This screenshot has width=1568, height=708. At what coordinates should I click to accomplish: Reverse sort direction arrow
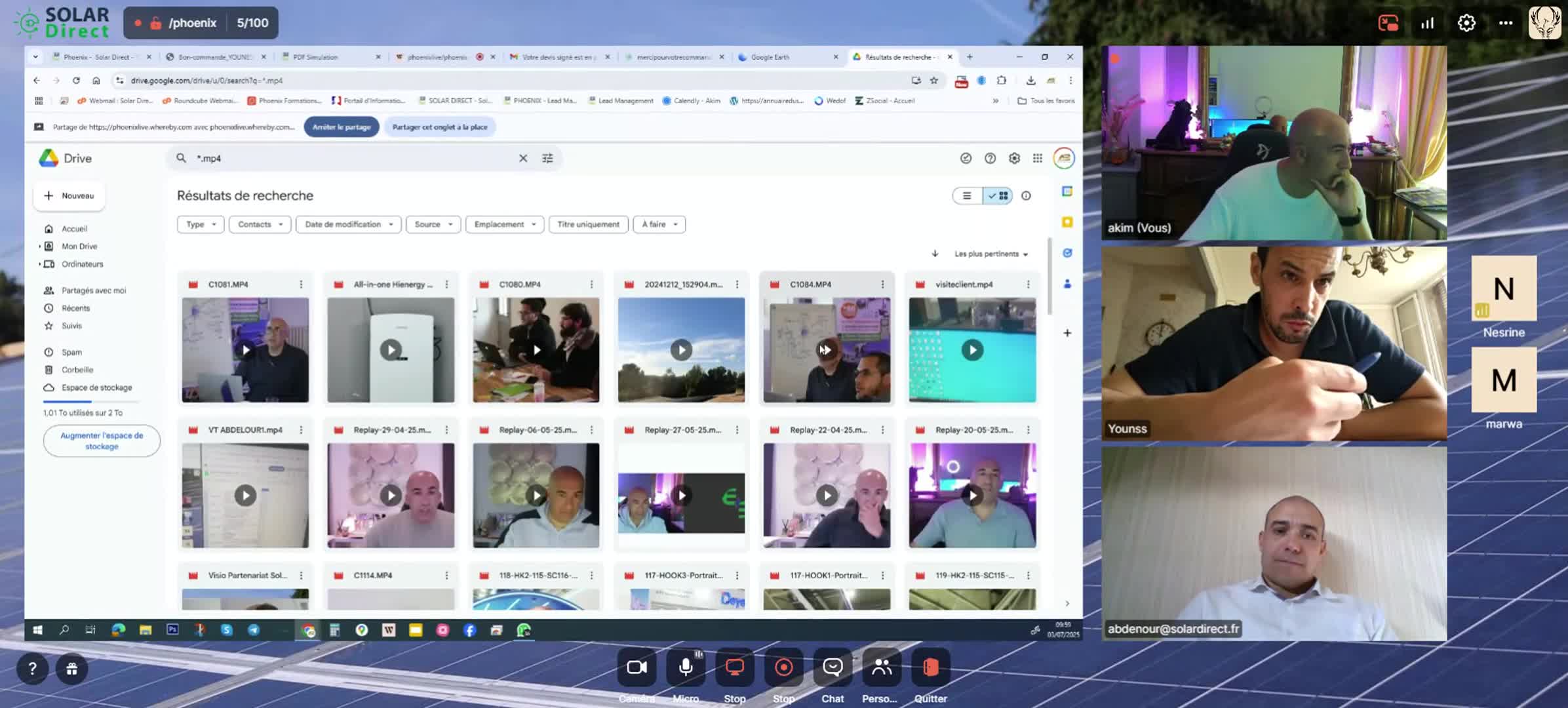[935, 254]
